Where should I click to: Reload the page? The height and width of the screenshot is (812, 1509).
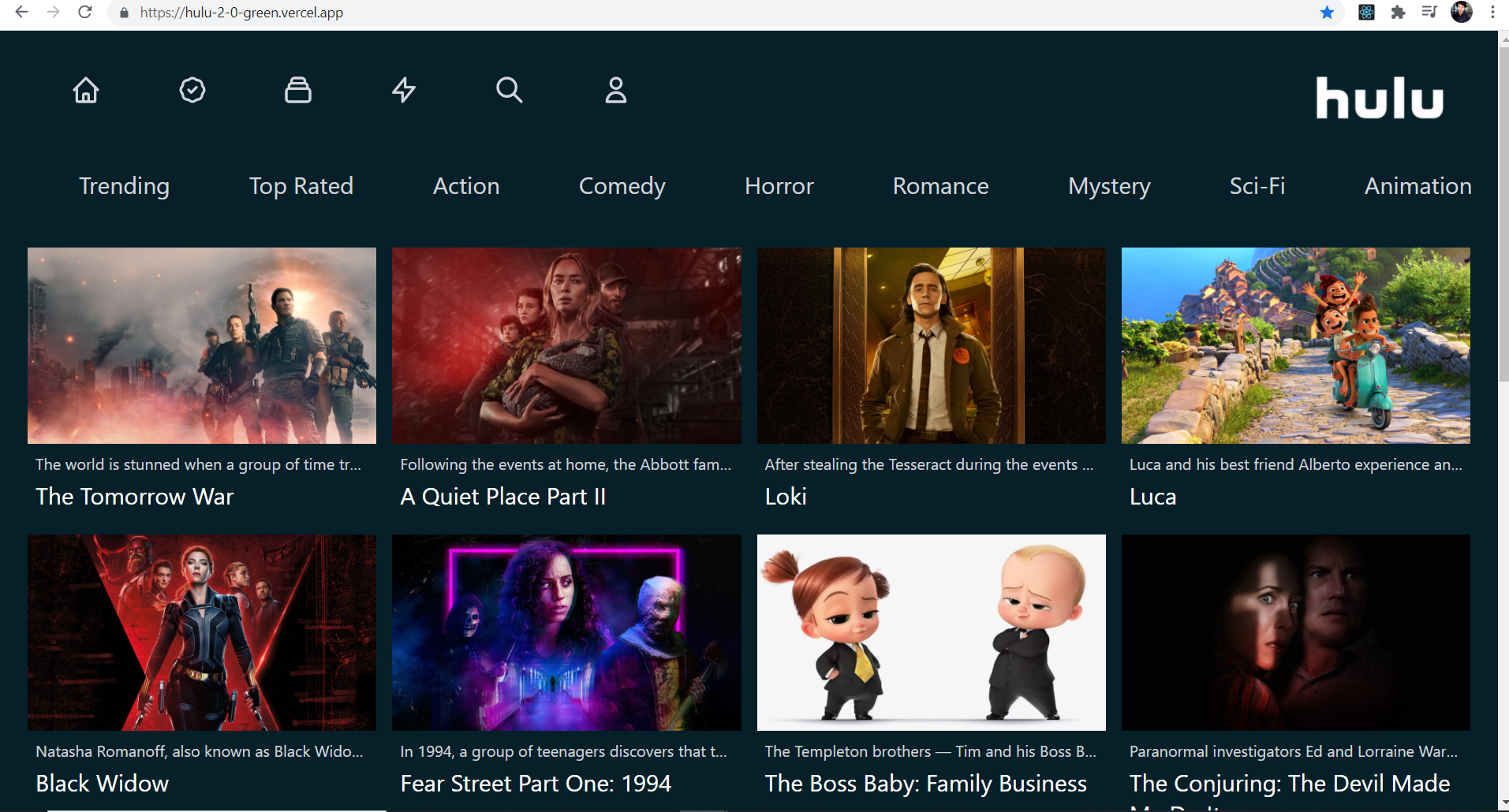point(85,13)
